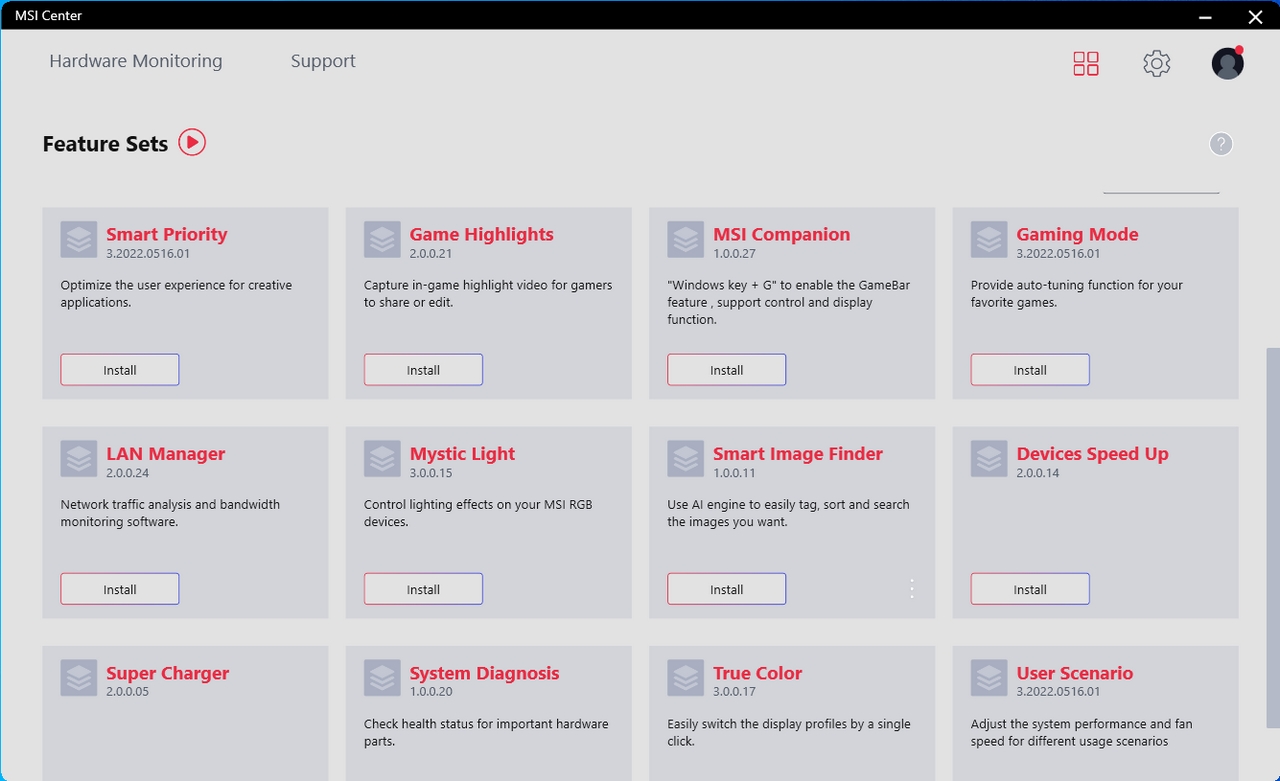Viewport: 1280px width, 781px height.
Task: Click the Feature Sets heading
Action: (105, 144)
